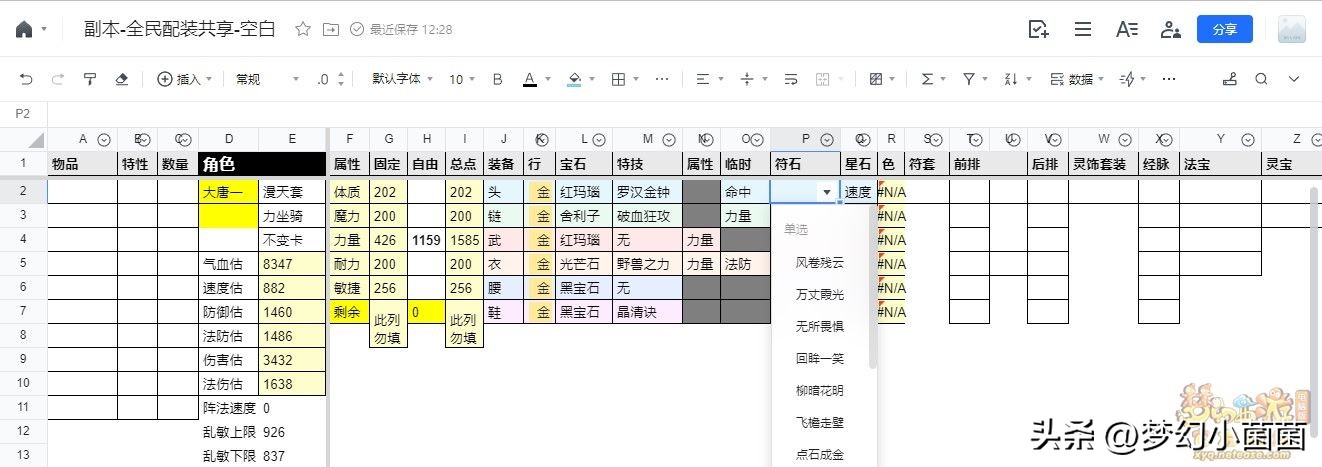Open the text style A icon in header
Screen dimensions: 1322x467
pos(1127,29)
